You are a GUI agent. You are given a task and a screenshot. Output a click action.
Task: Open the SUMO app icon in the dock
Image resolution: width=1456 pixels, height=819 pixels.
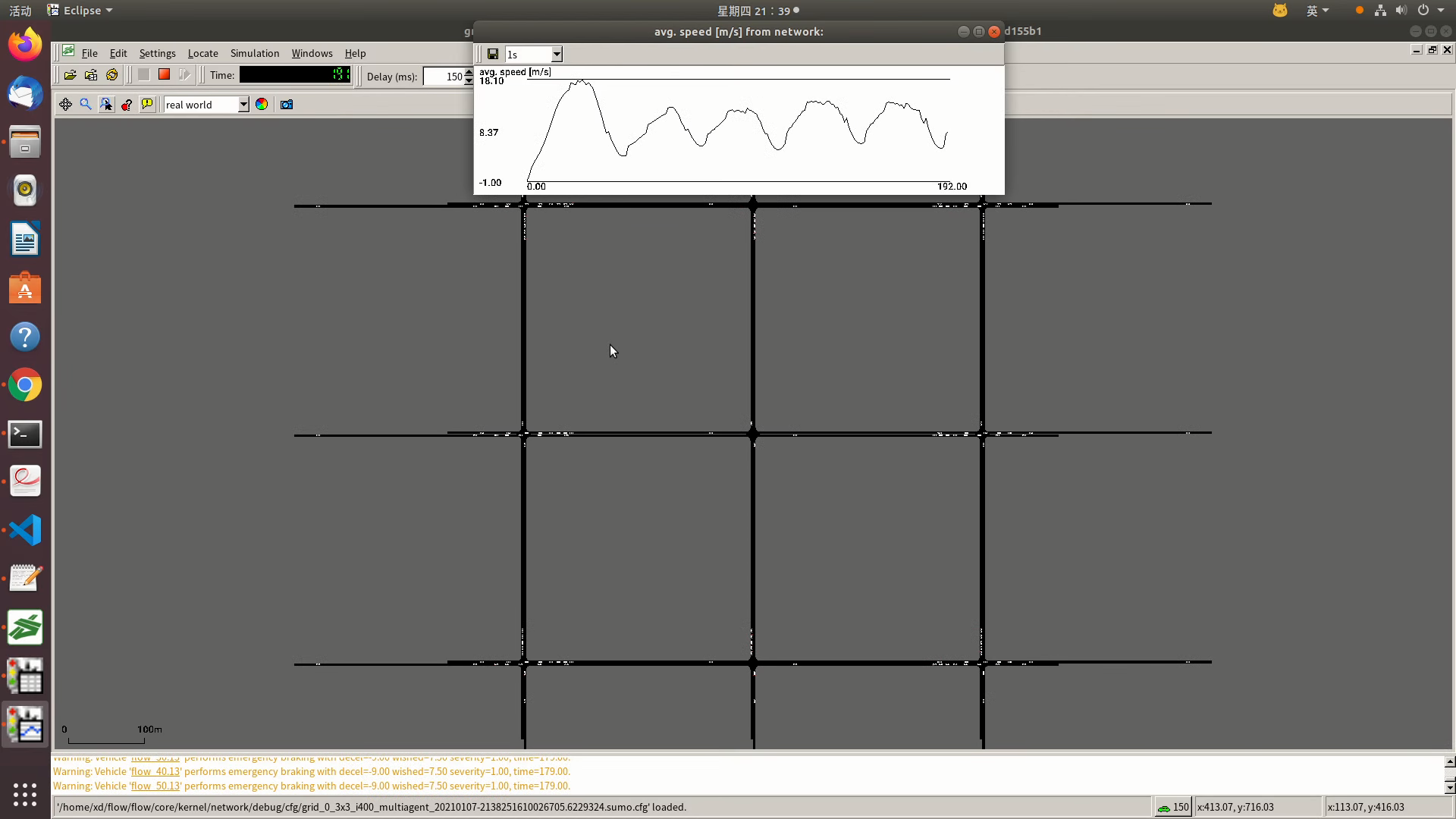point(25,627)
